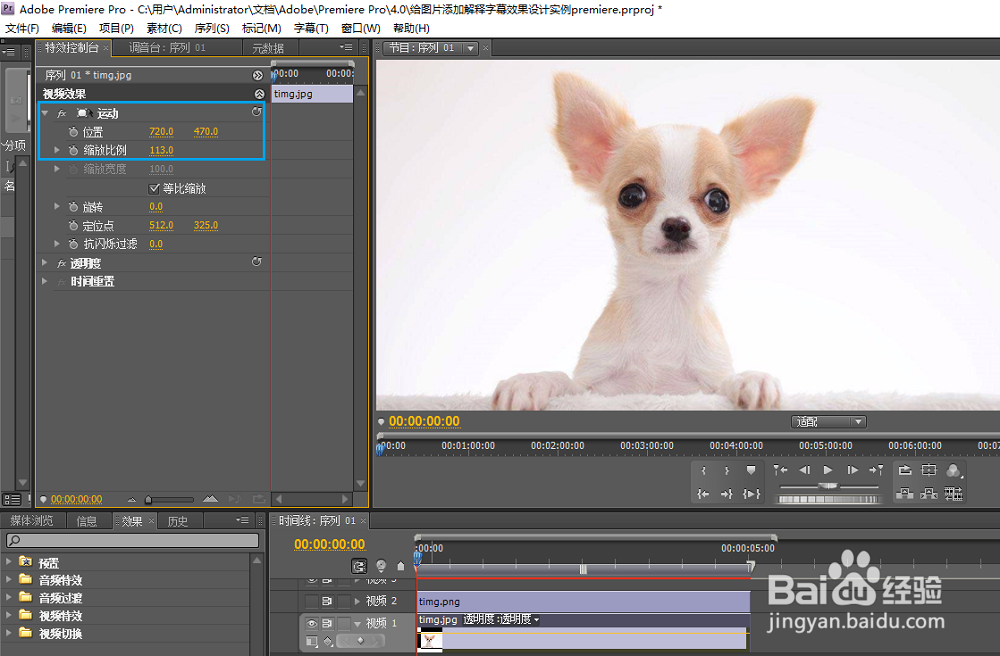Switch to 元数据 tab

click(268, 48)
